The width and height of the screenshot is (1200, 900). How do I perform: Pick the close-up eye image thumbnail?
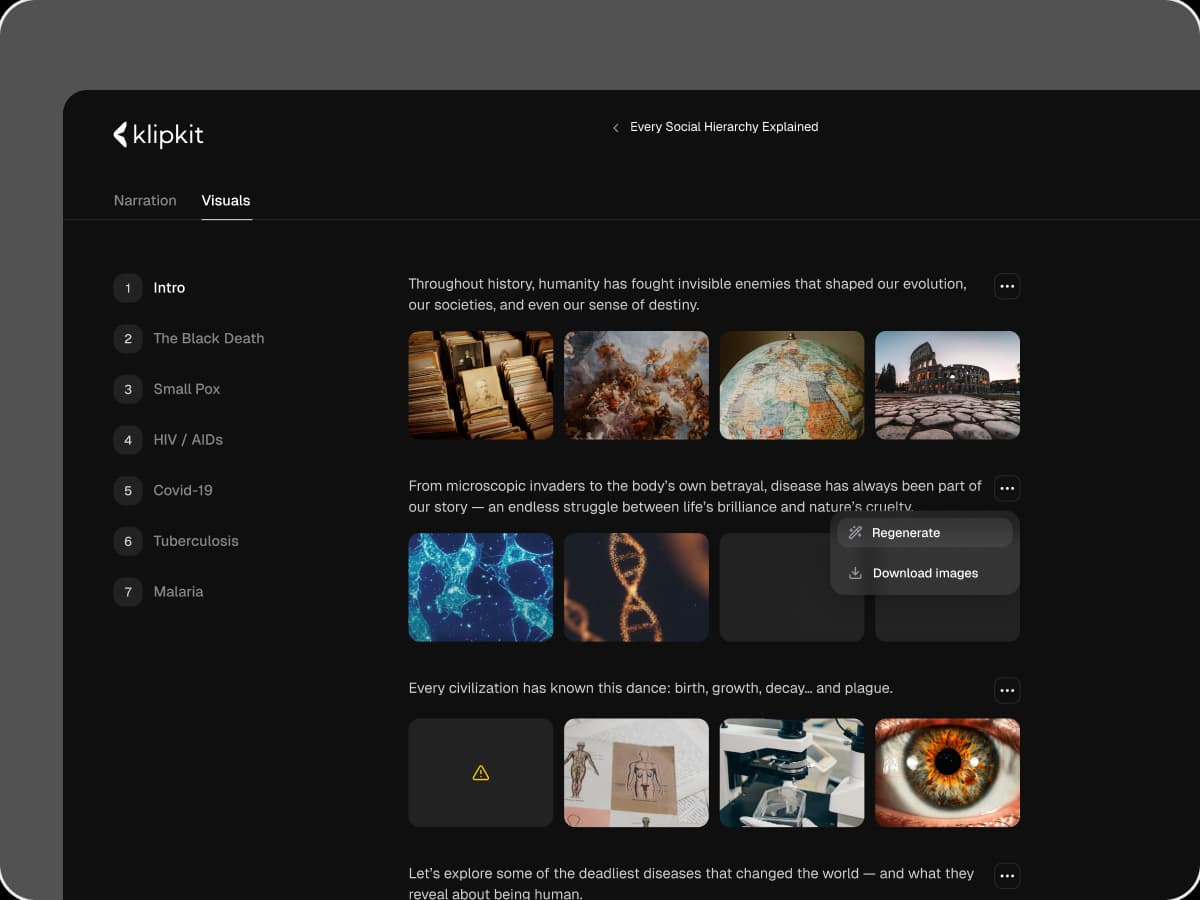click(x=947, y=772)
